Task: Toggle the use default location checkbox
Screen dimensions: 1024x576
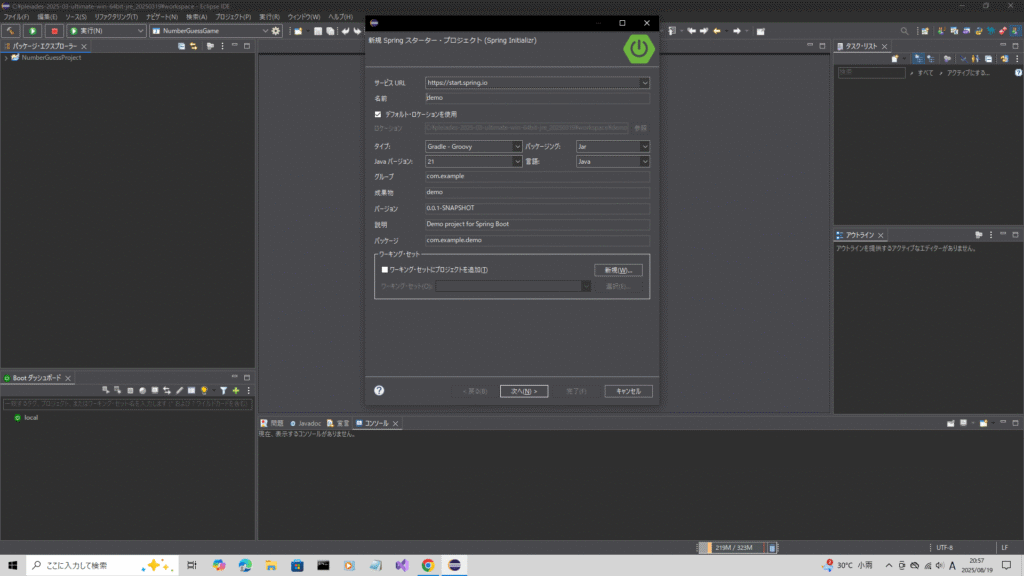Action: click(378, 114)
